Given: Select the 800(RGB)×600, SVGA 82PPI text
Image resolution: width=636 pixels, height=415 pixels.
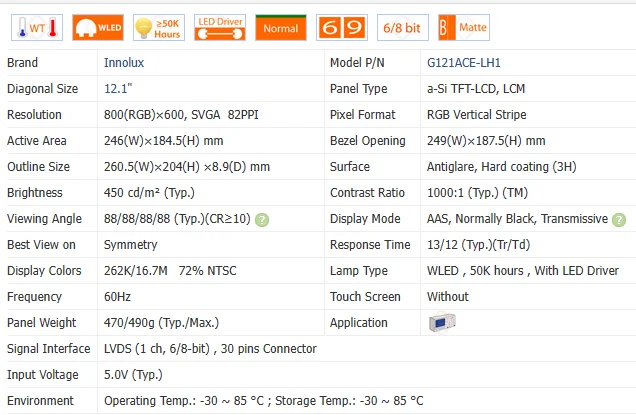Looking at the screenshot, I should point(181,115).
